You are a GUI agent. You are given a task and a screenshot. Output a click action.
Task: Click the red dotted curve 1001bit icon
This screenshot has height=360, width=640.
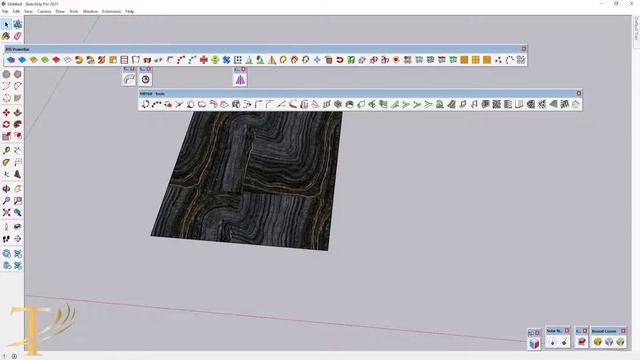click(157, 104)
